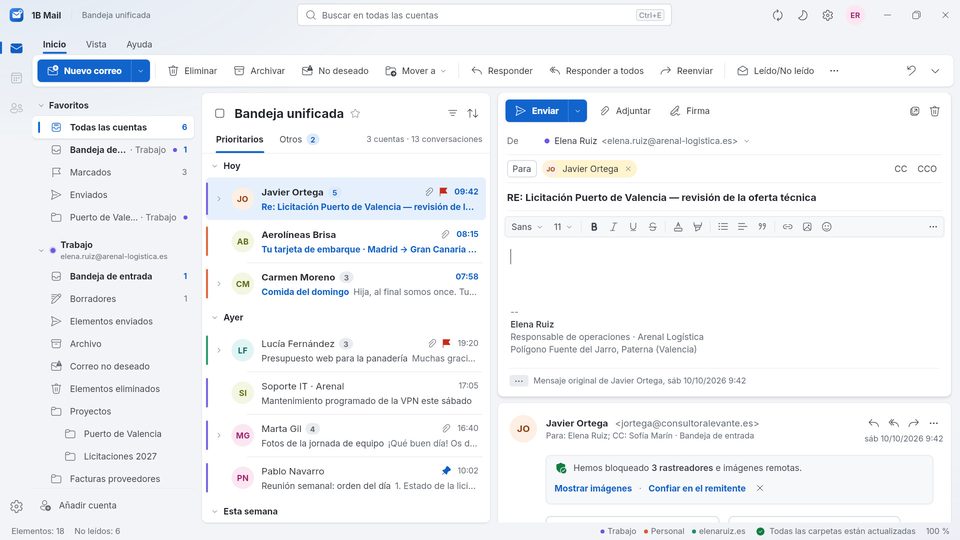Screen dimensions: 960x540
Task: Click the sort order arrows icon
Action: click(473, 113)
